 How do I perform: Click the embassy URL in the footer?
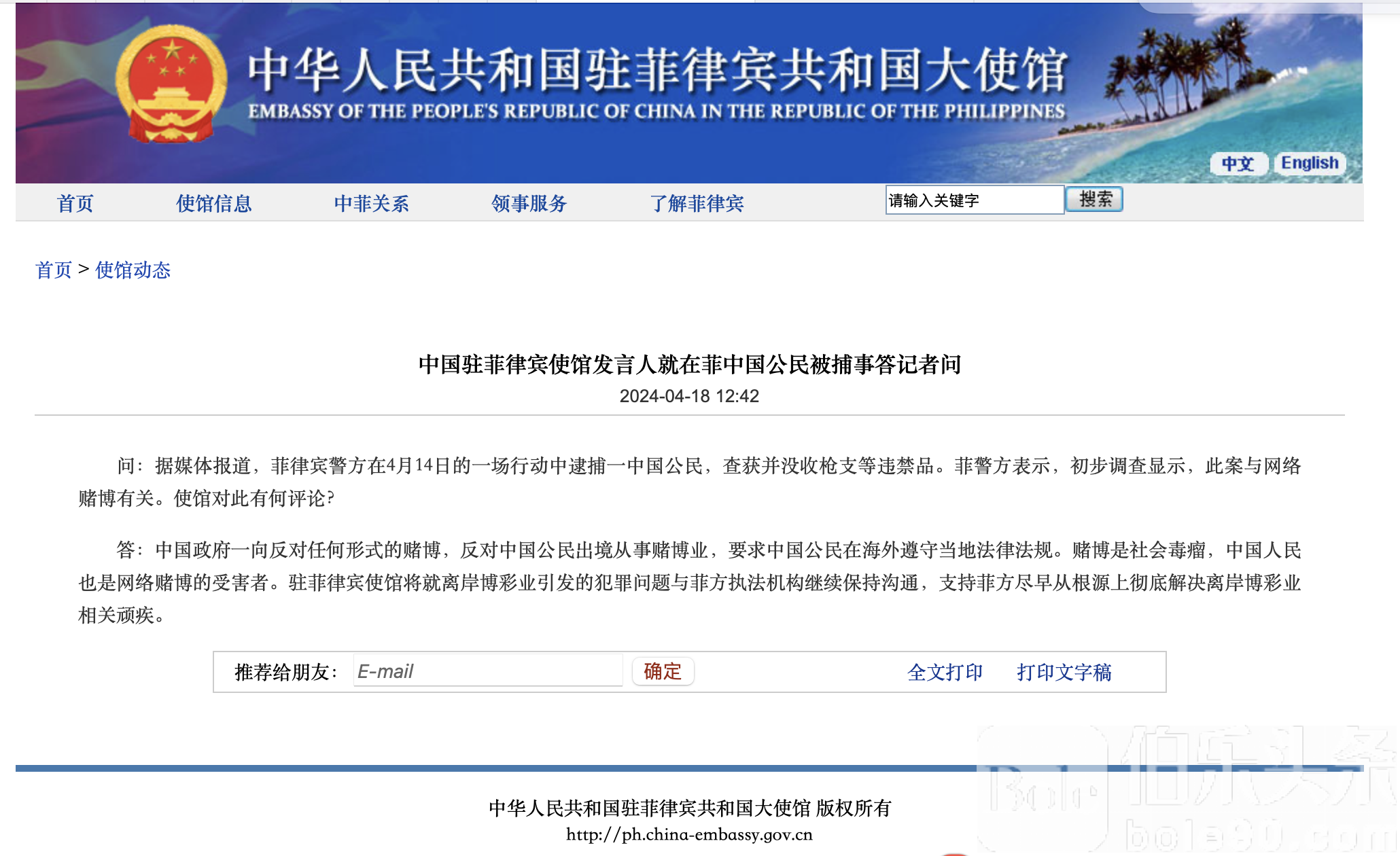point(689,834)
